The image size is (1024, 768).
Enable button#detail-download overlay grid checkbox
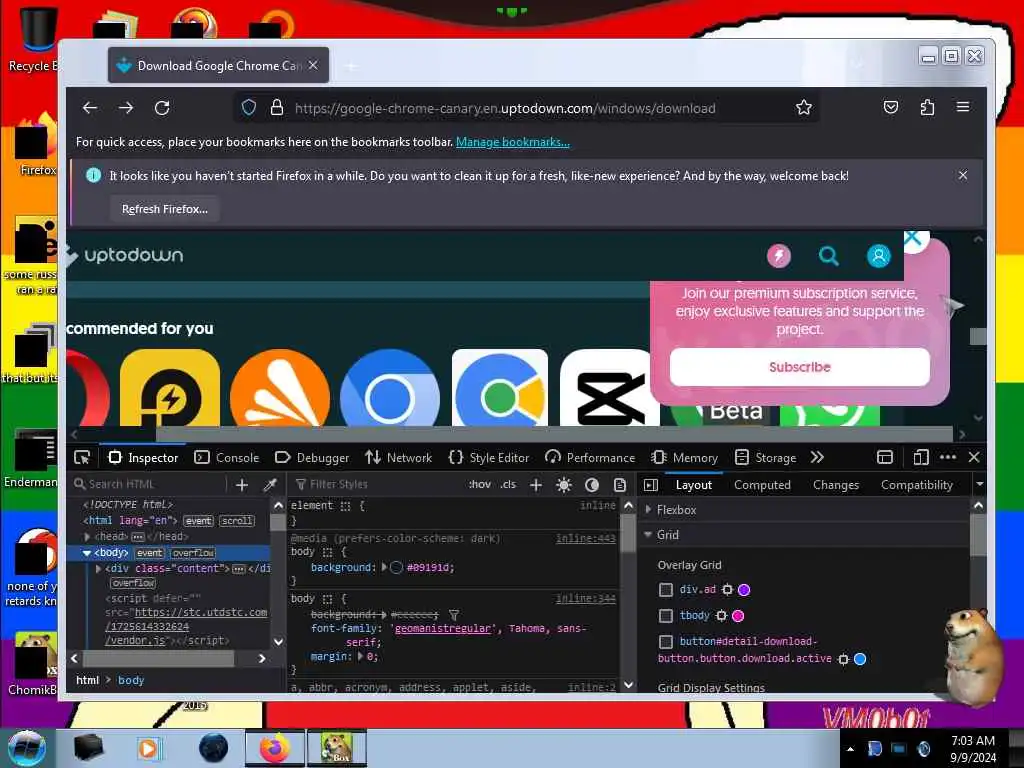pos(665,641)
